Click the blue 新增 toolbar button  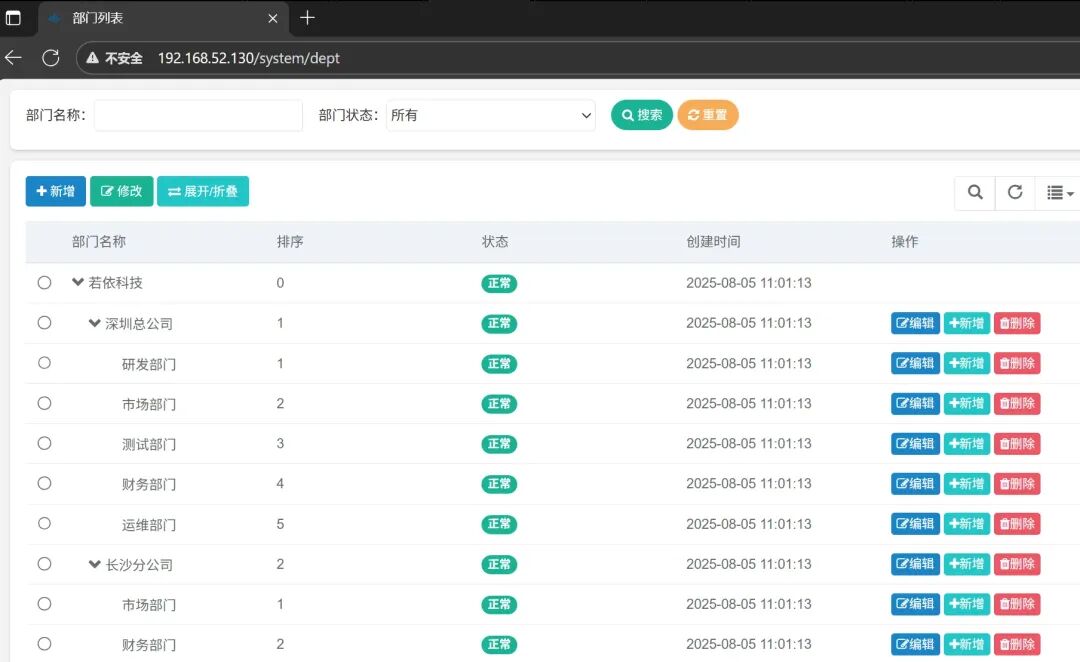tap(56, 191)
